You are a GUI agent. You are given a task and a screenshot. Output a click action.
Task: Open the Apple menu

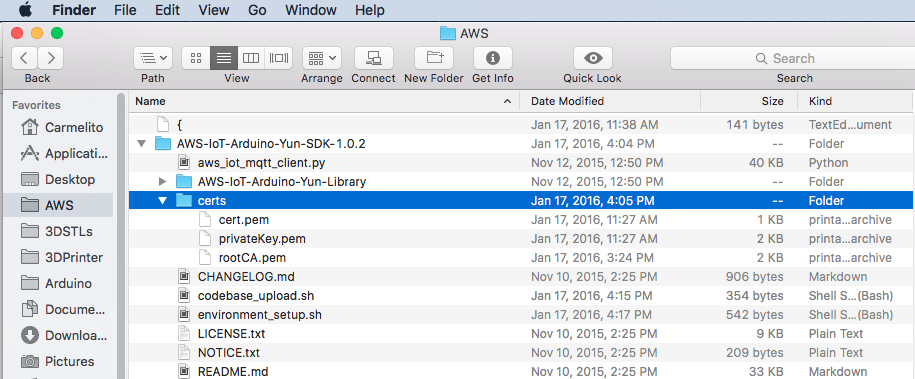pos(25,10)
